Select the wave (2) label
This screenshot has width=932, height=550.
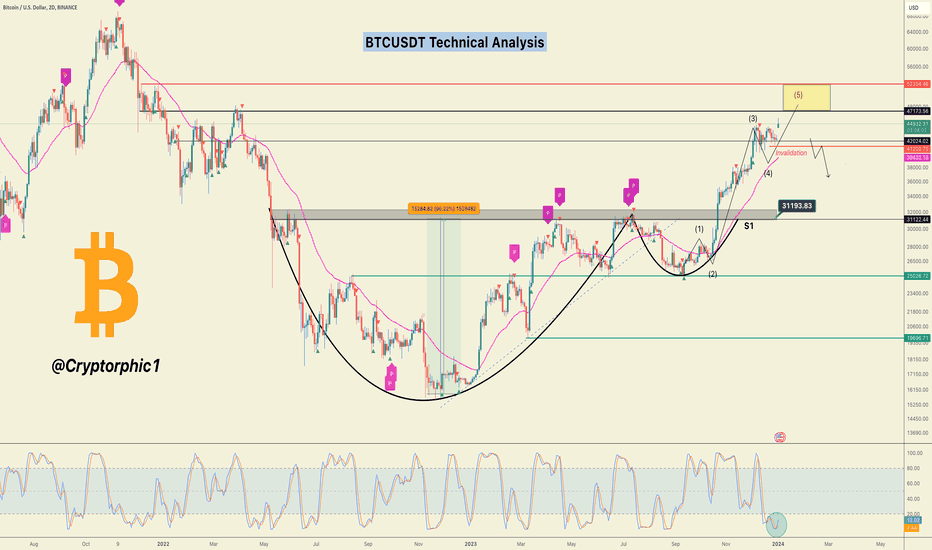coord(713,274)
